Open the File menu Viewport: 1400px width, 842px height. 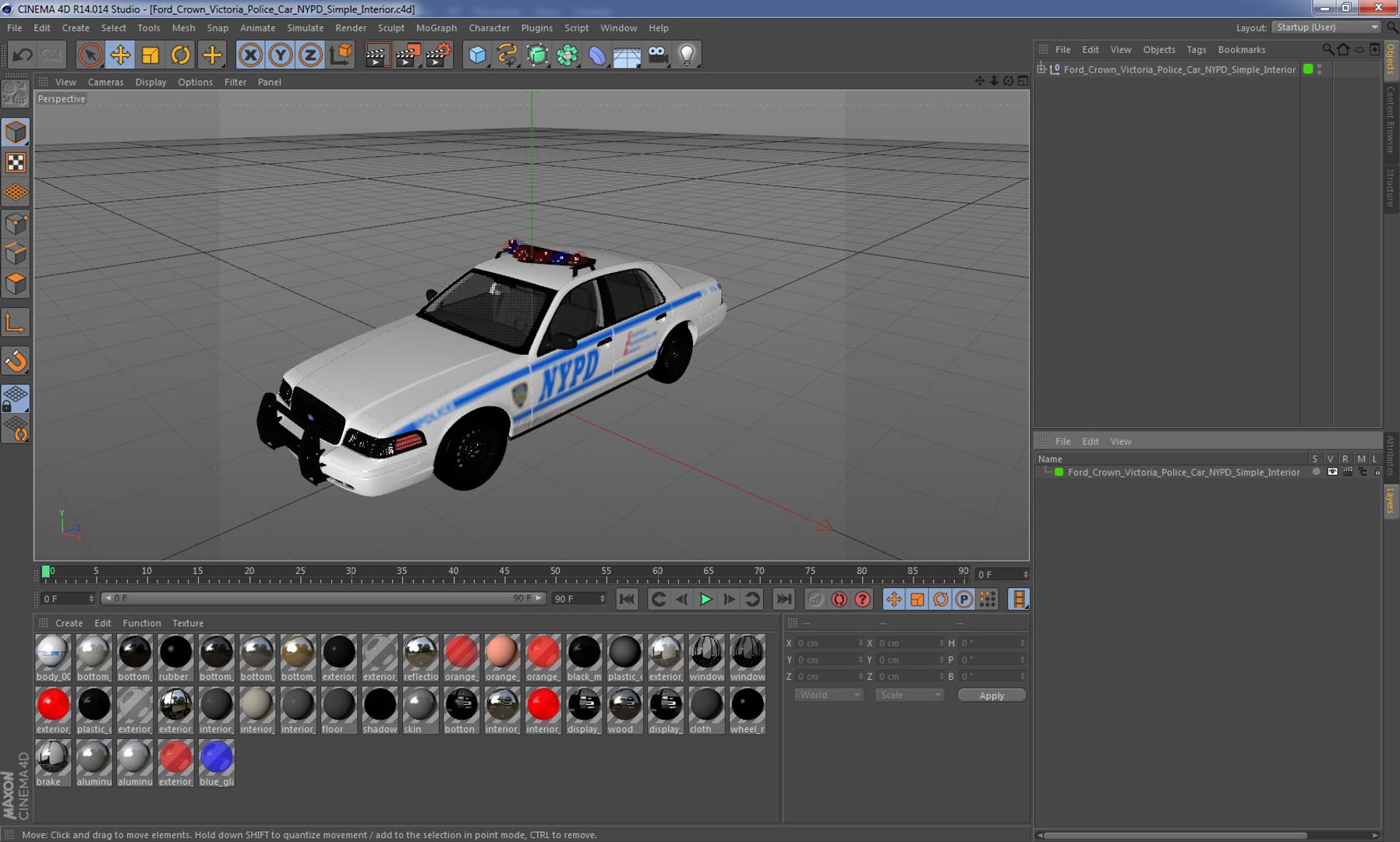point(14,27)
